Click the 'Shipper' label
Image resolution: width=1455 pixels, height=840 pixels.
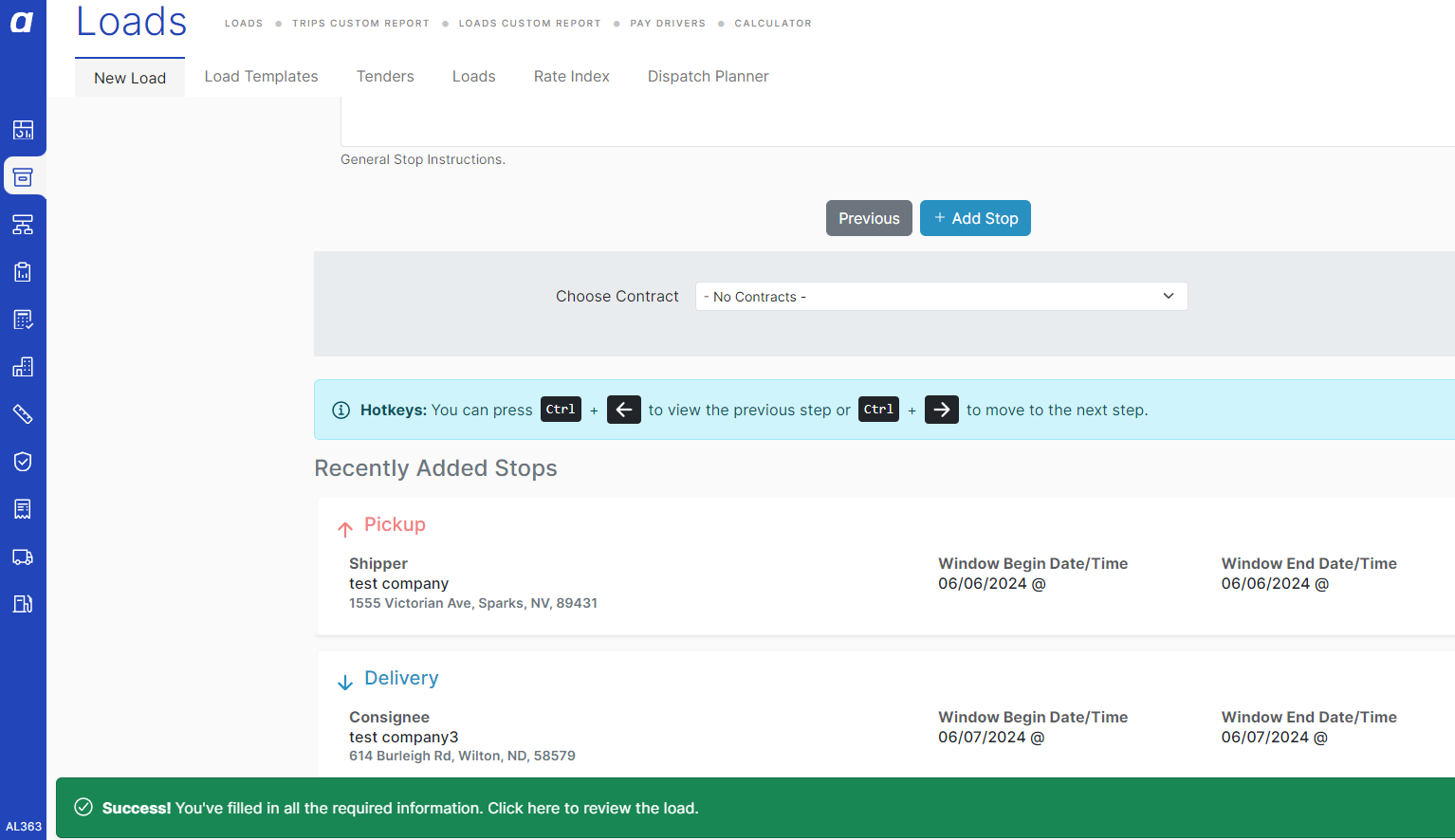click(378, 563)
